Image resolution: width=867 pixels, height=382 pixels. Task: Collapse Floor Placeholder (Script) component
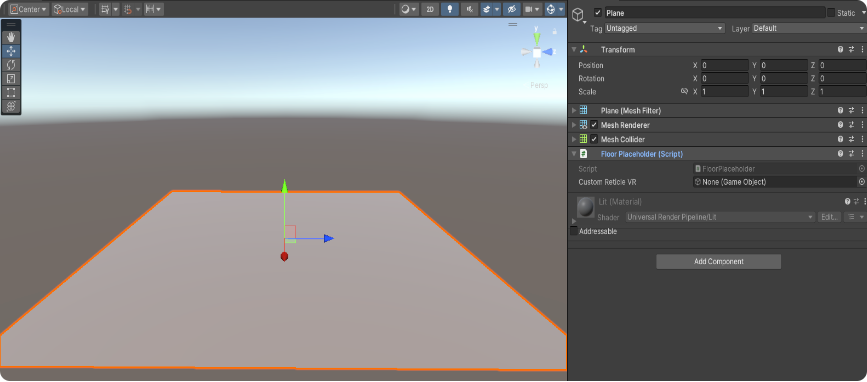pos(574,154)
